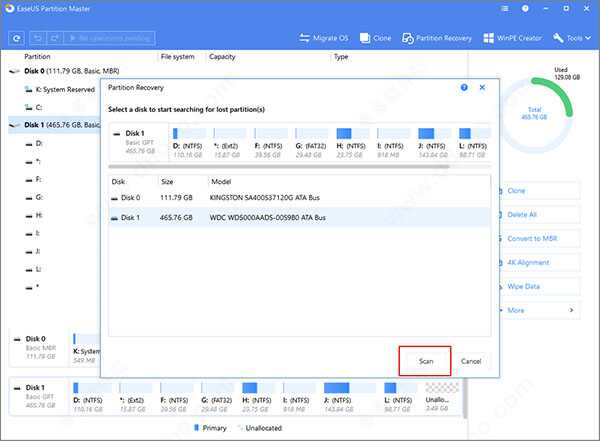Viewport: 600px width, 441px height.
Task: Click the Type column header
Action: (341, 57)
